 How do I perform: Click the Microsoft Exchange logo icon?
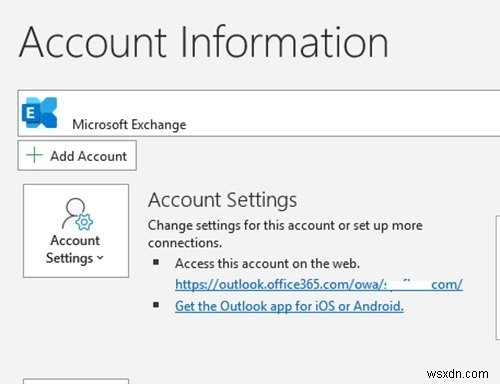(39, 113)
